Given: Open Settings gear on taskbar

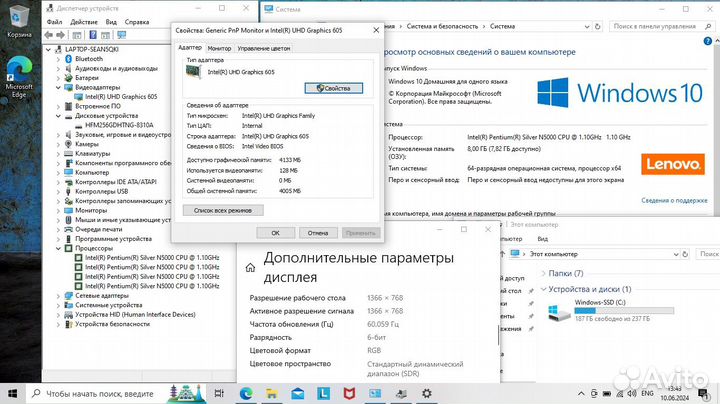Looking at the screenshot, I should click(427, 393).
